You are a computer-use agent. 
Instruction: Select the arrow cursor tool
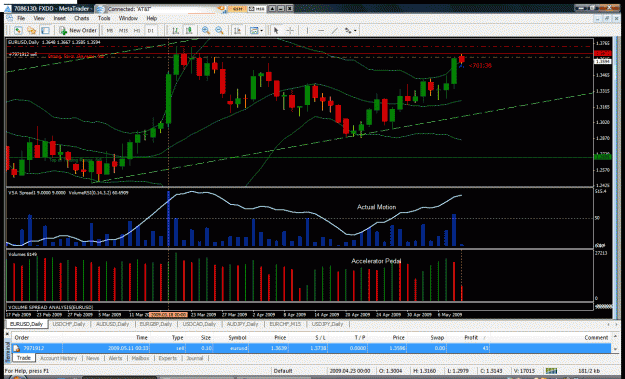(x=276, y=30)
